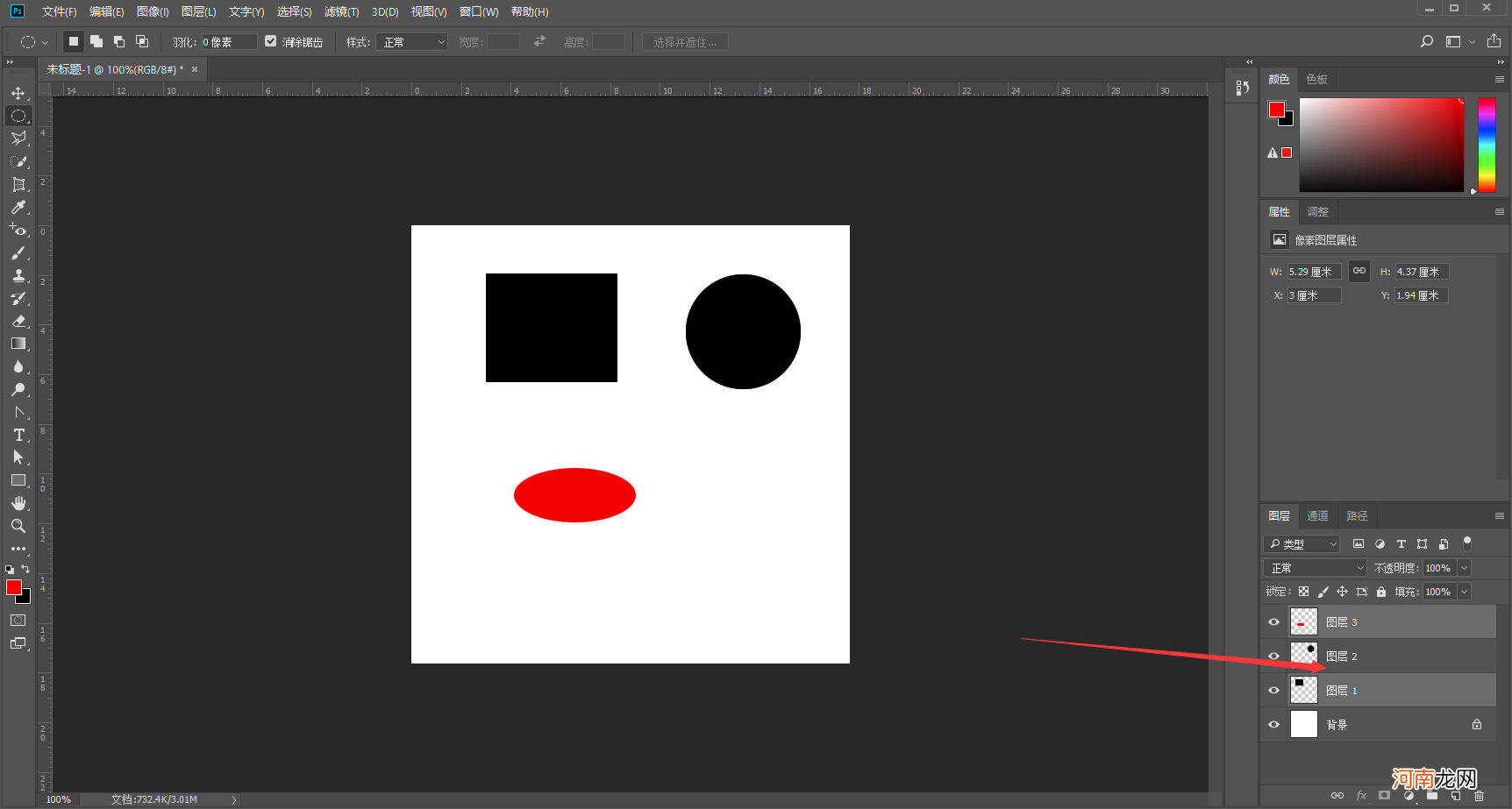Select the Gradient tool

tap(18, 344)
